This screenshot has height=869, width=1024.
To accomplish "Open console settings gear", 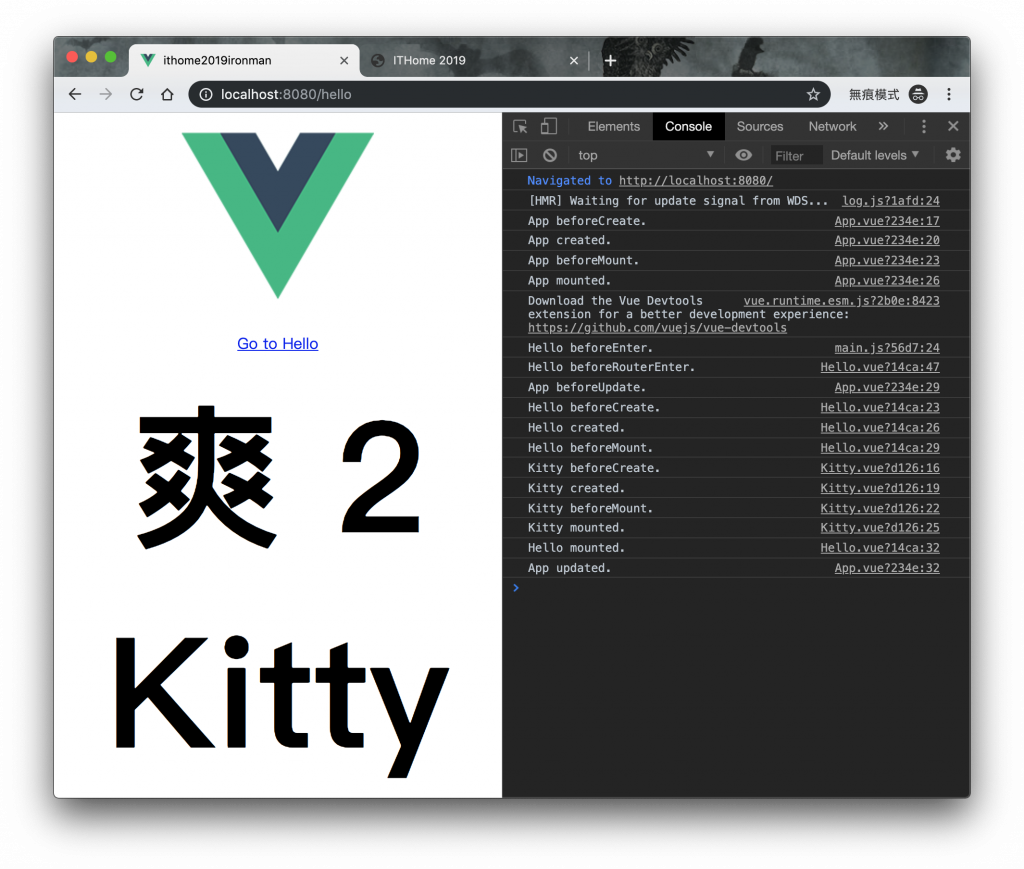I will point(953,155).
